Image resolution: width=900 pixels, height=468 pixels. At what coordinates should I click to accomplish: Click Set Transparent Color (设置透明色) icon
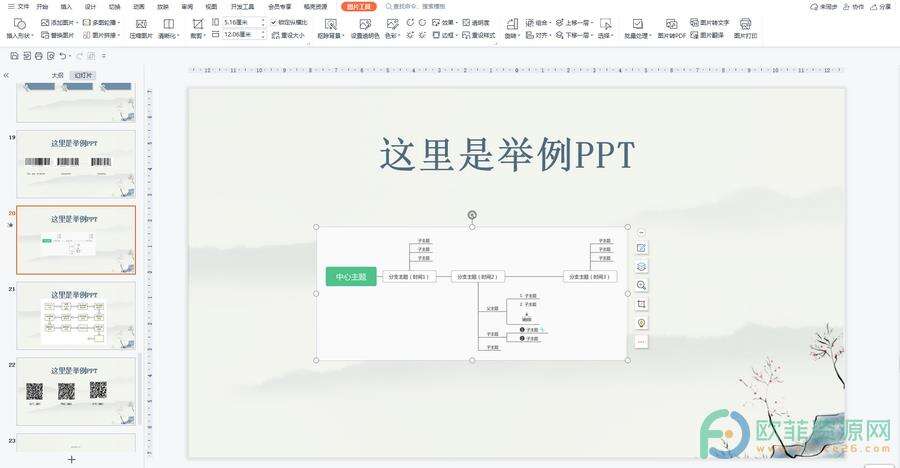pos(365,24)
